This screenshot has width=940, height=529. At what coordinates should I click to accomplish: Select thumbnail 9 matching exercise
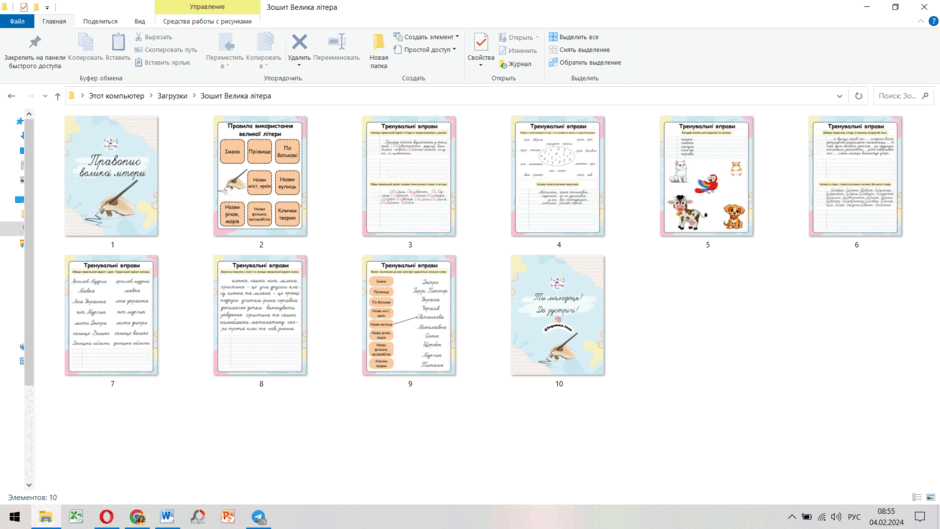409,315
